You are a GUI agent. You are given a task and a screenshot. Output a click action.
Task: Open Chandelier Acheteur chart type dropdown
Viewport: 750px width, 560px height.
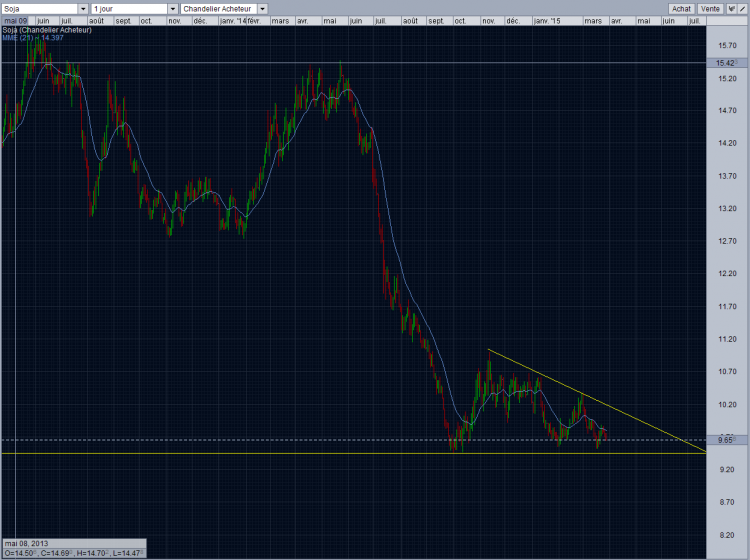click(263, 9)
